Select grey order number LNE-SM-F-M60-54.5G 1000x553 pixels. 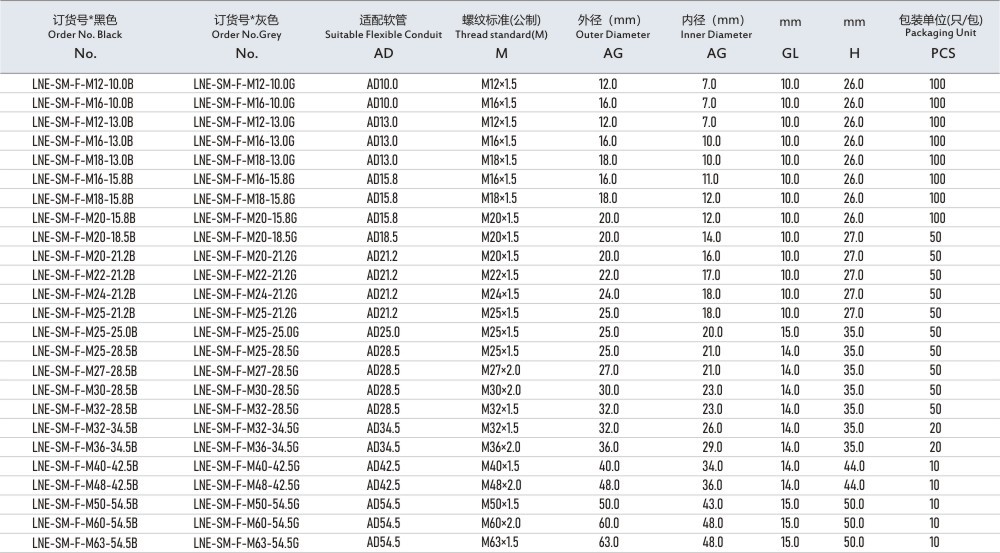[x=246, y=524]
